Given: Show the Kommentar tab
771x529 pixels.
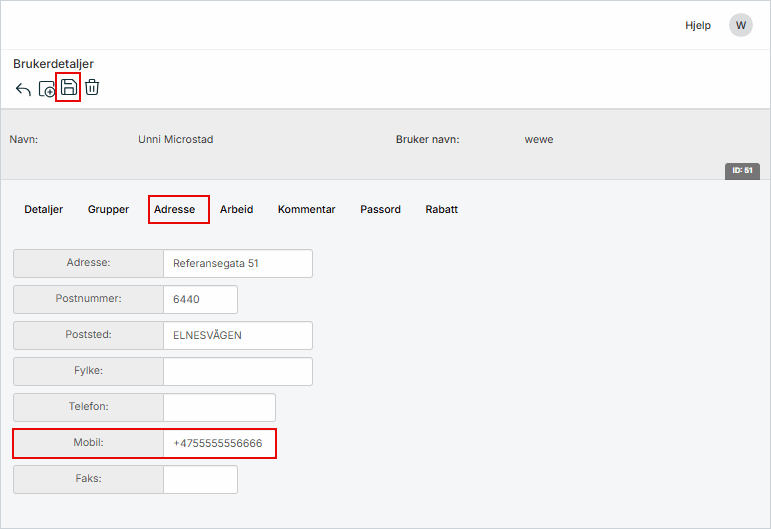Looking at the screenshot, I should pyautogui.click(x=306, y=210).
